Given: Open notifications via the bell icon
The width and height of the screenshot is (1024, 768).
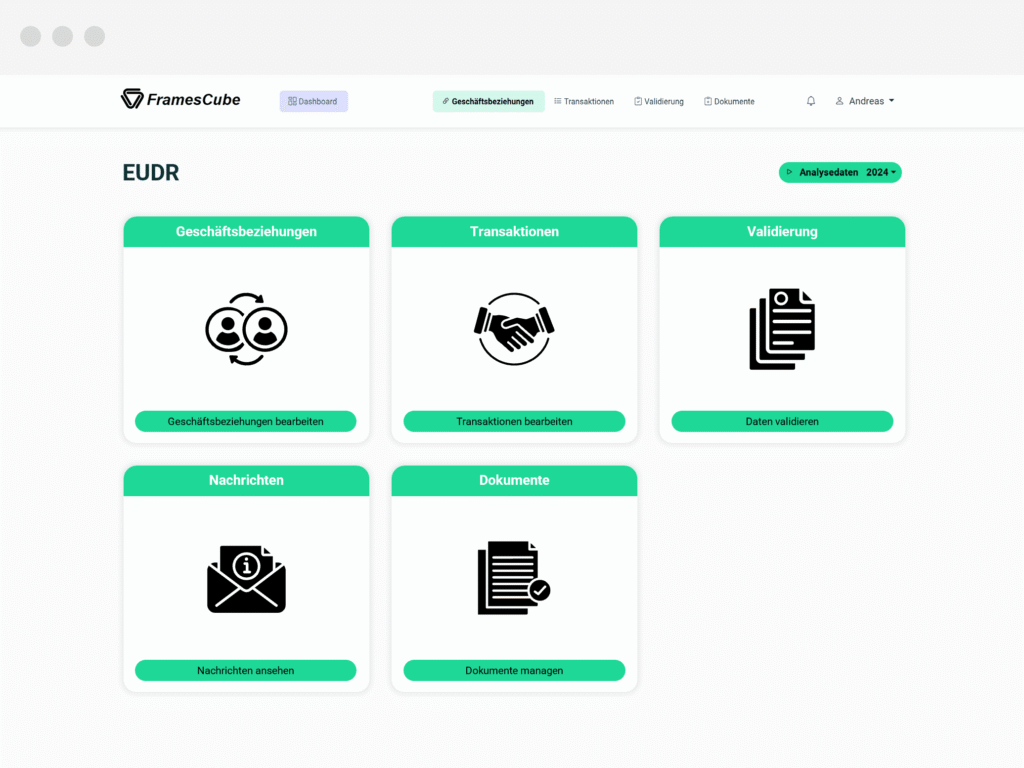Looking at the screenshot, I should point(810,101).
